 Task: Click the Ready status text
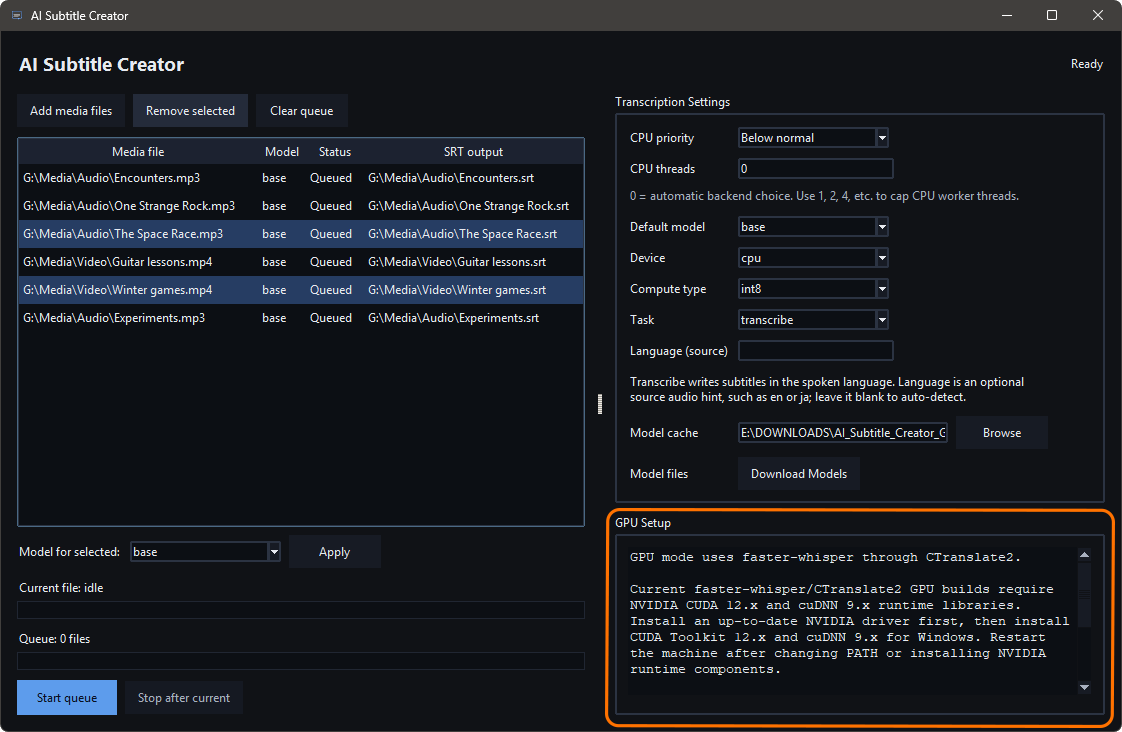1086,64
